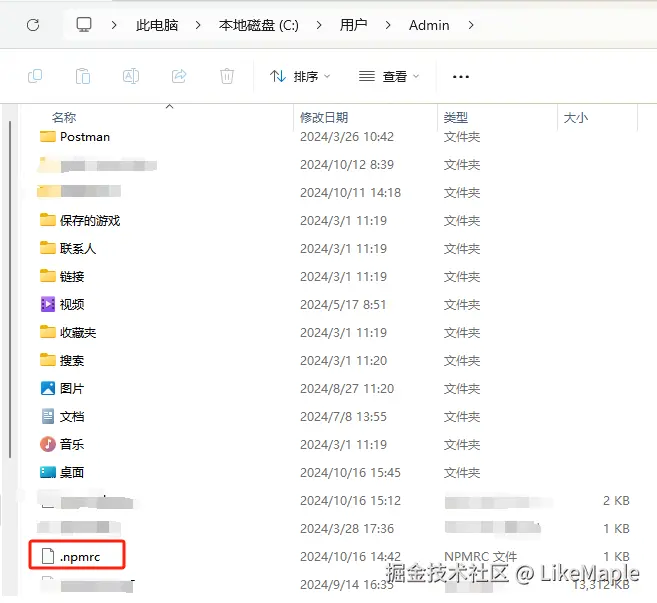Click the vertical scrollbar on left edge

pyautogui.click(x=9, y=289)
